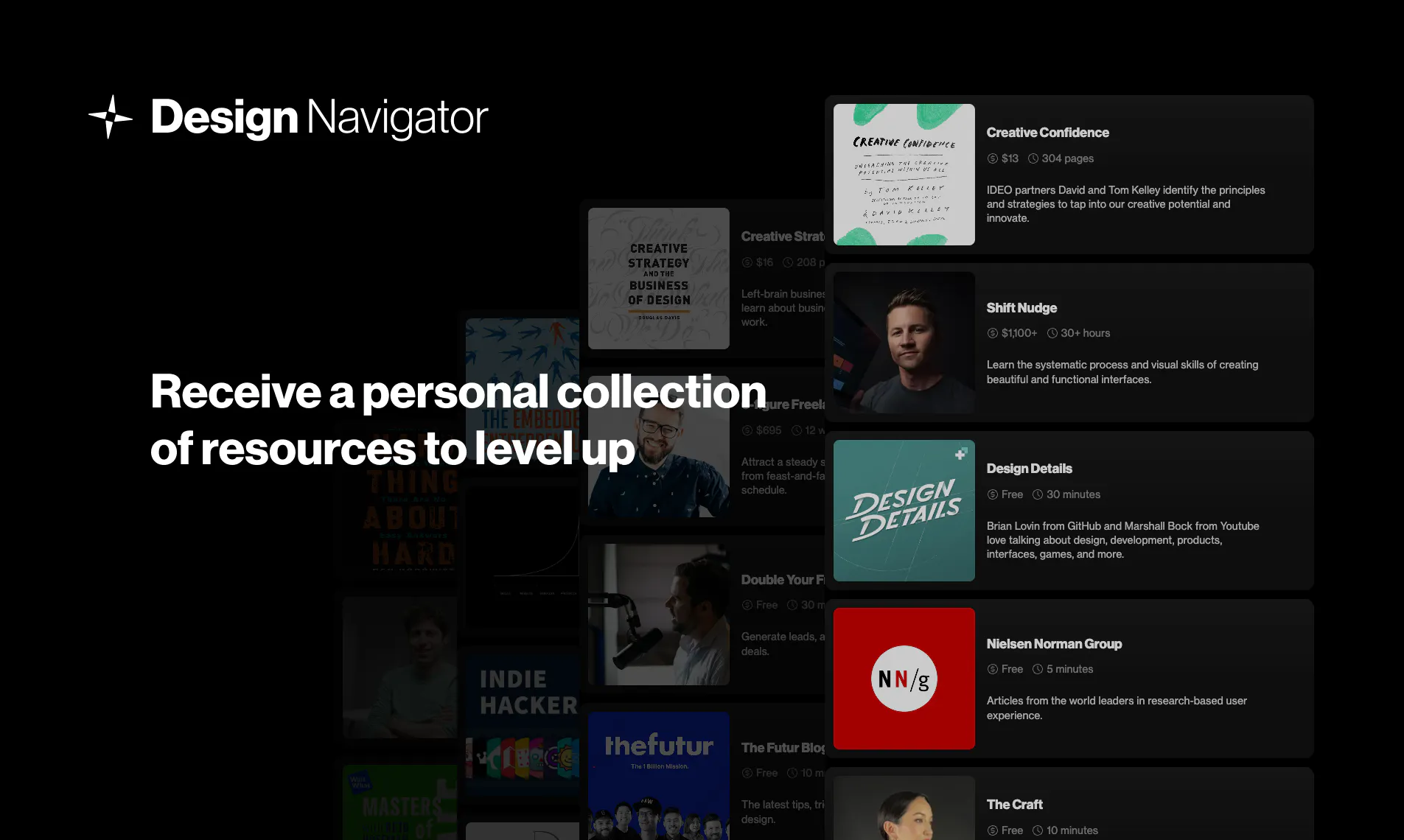1404x840 pixels.
Task: Open the thefutur blue thumbnail
Action: click(658, 776)
